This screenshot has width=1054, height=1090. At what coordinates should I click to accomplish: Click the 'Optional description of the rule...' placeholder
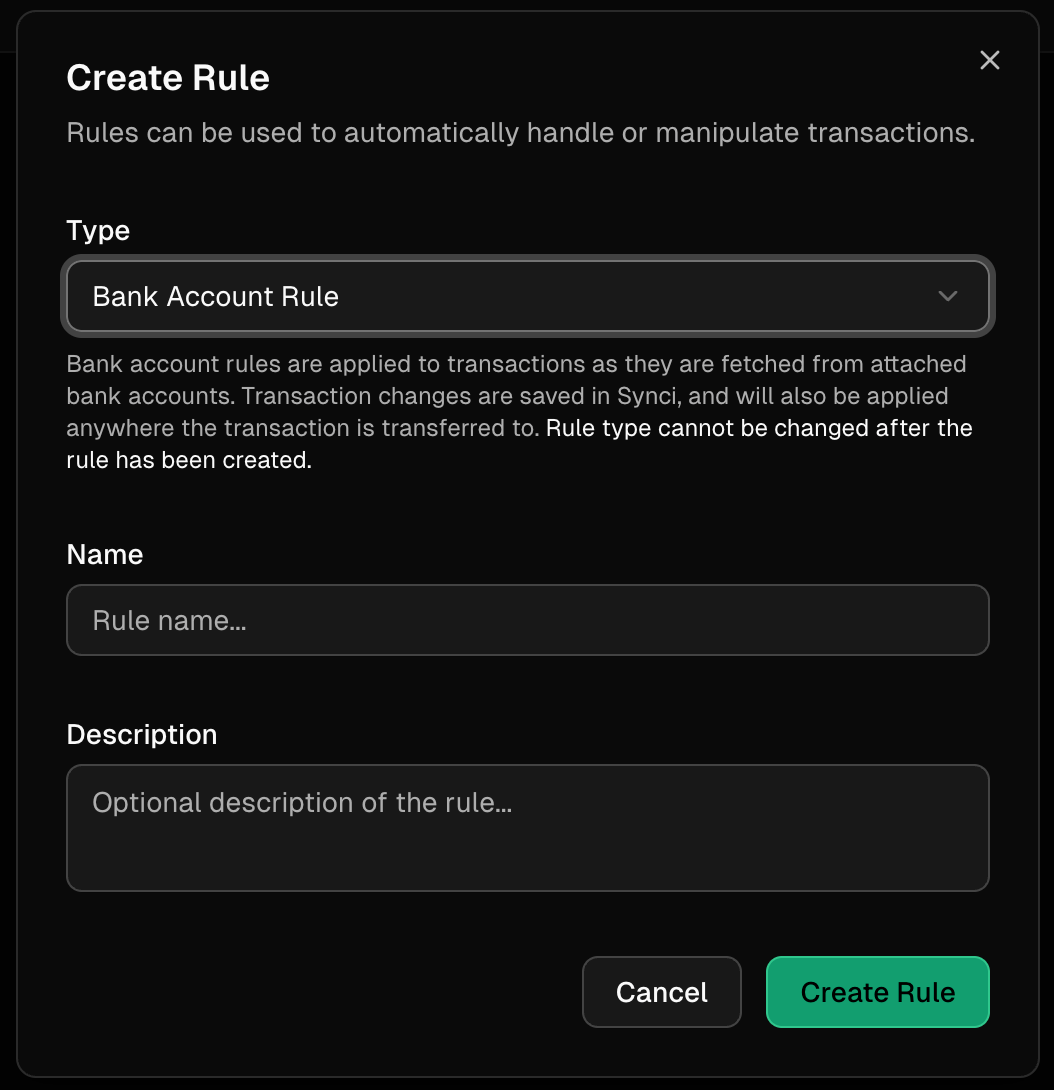click(302, 803)
